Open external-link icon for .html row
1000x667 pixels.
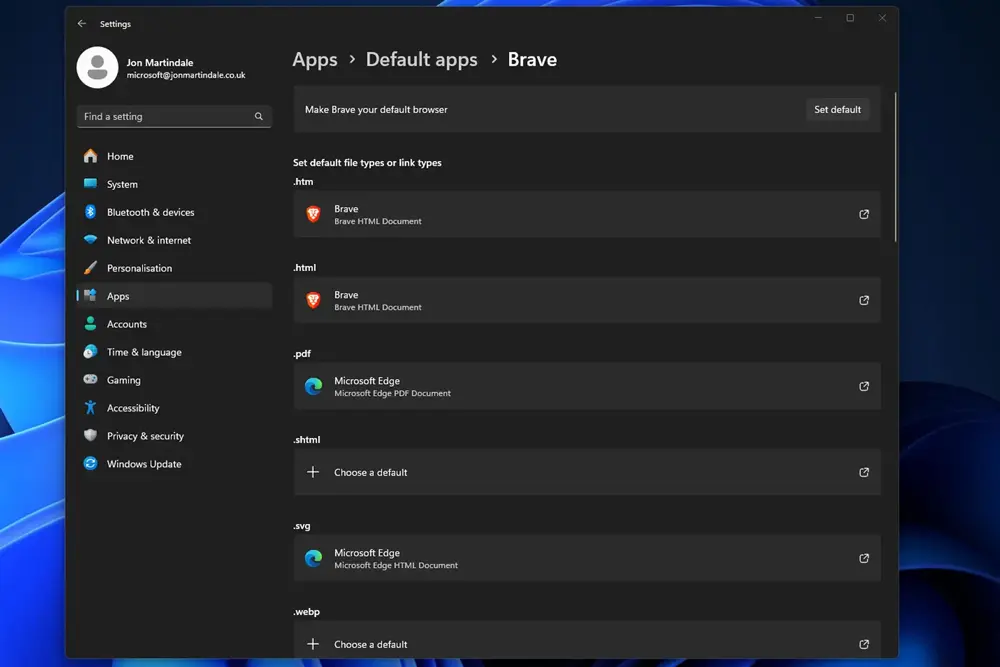(x=864, y=300)
